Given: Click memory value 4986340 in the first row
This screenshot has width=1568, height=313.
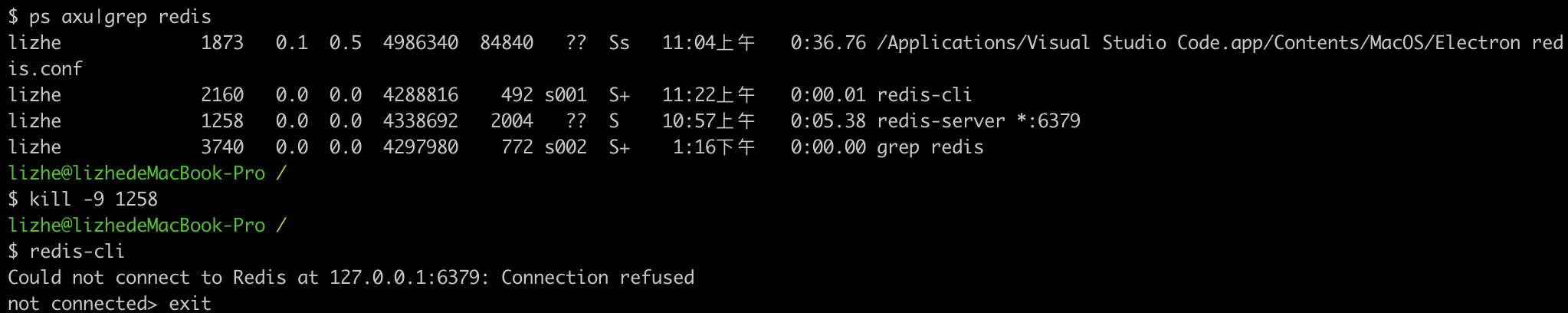Looking at the screenshot, I should point(421,43).
